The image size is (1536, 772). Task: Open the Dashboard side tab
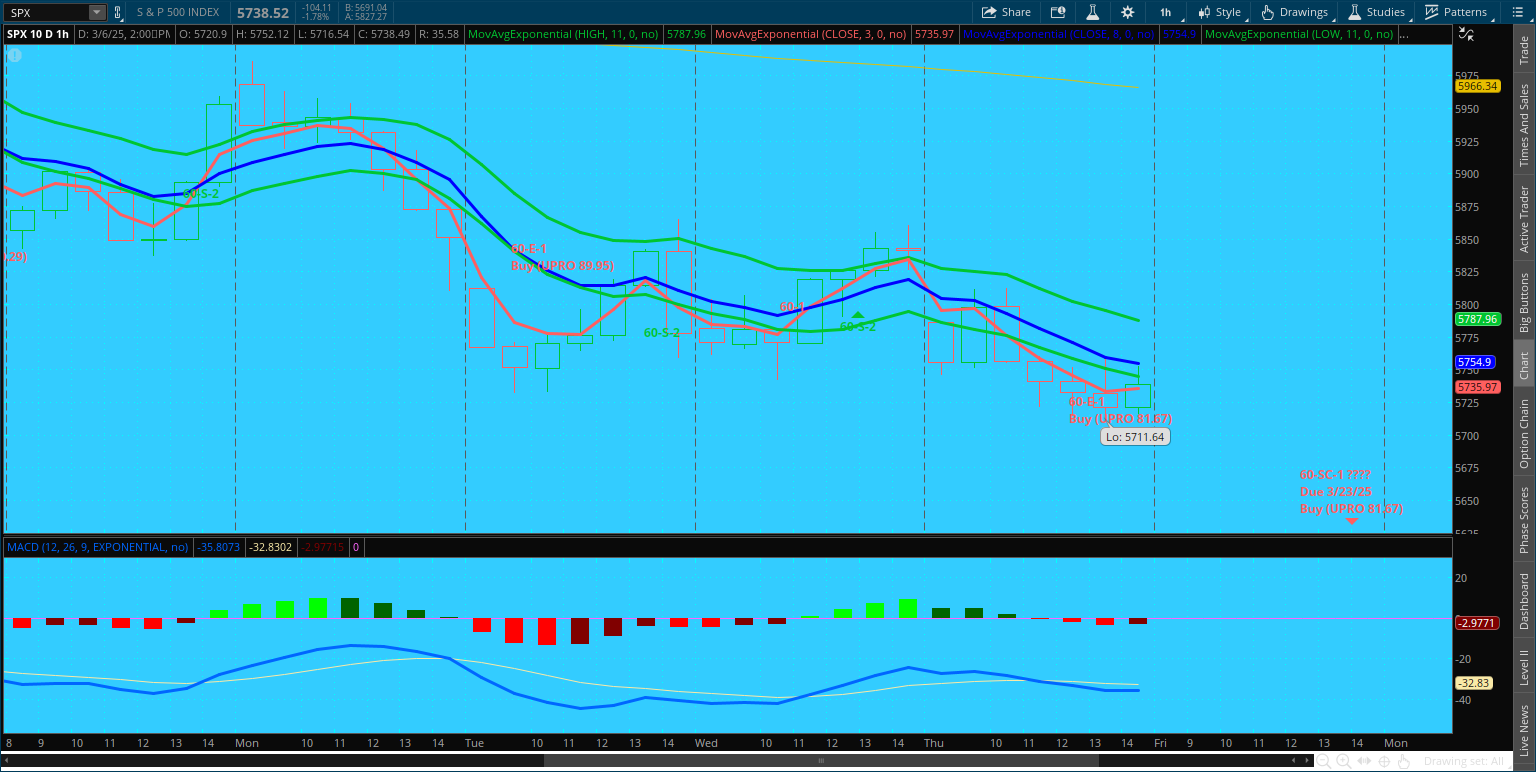(x=1524, y=601)
